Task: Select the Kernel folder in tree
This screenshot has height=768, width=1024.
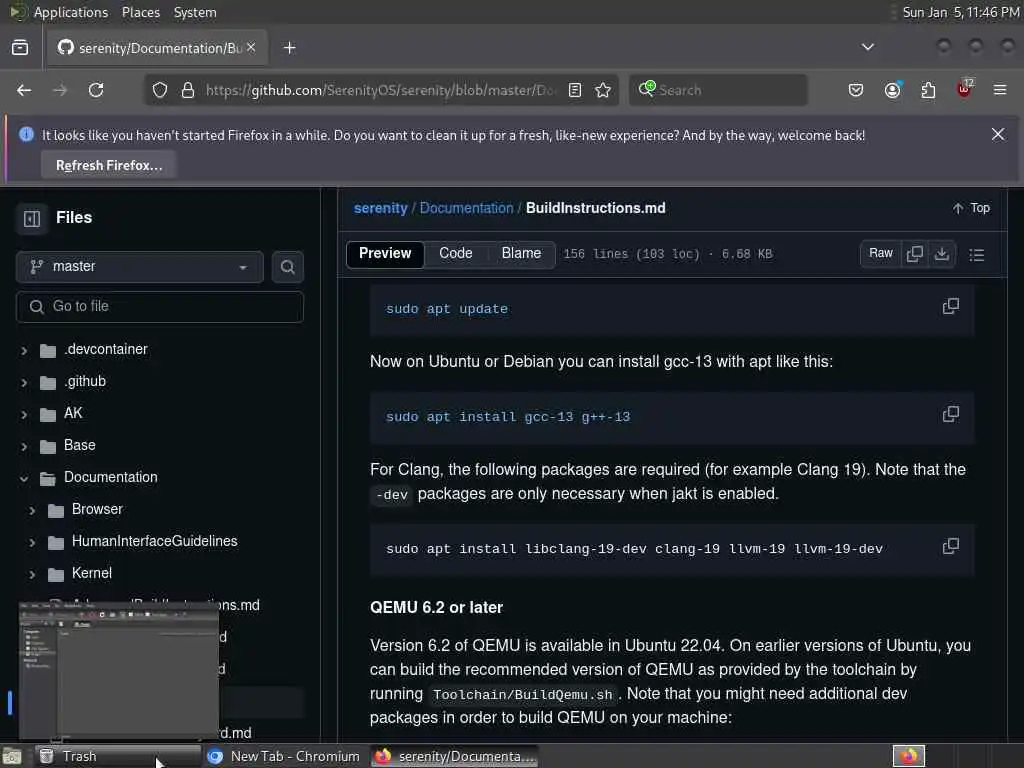Action: (91, 573)
